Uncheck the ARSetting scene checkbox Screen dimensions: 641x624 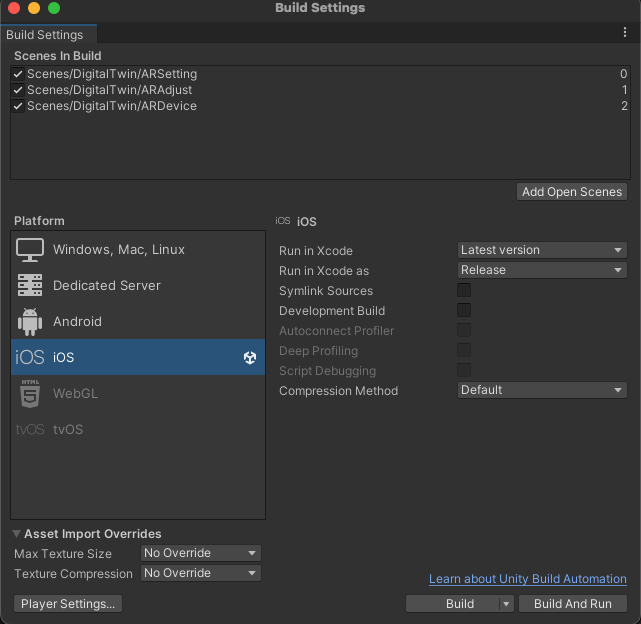(x=18, y=74)
